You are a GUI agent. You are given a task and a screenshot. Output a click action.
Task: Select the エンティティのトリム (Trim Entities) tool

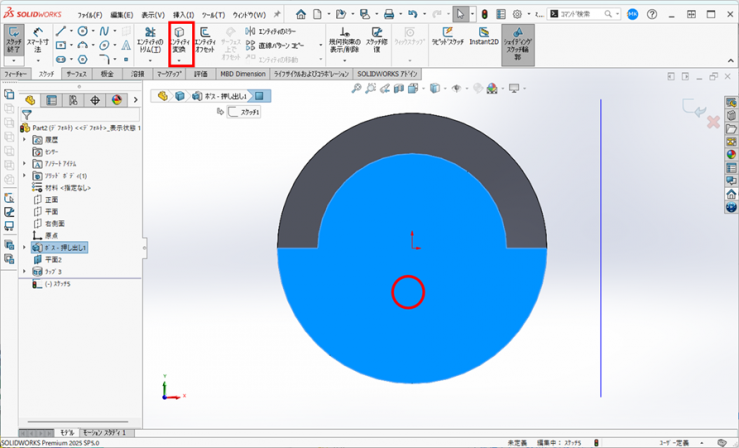[x=151, y=40]
